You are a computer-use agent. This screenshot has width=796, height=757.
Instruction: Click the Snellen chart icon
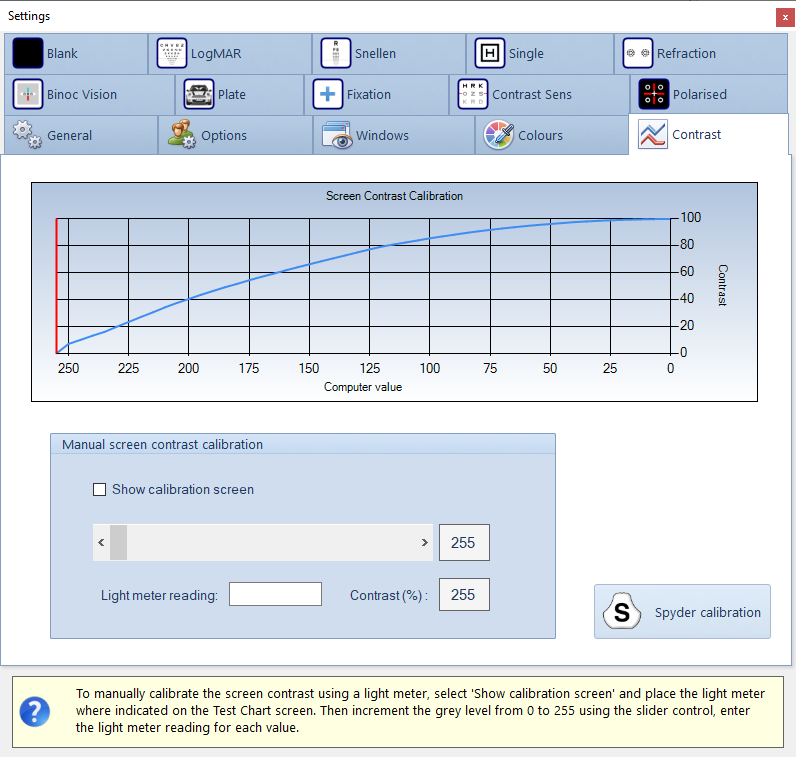(336, 53)
